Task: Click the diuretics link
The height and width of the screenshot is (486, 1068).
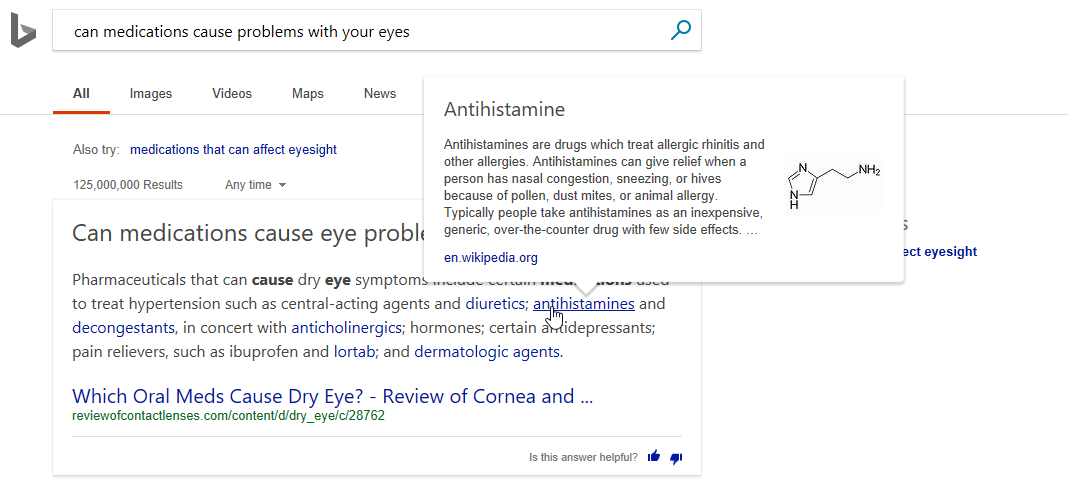Action: pos(494,304)
